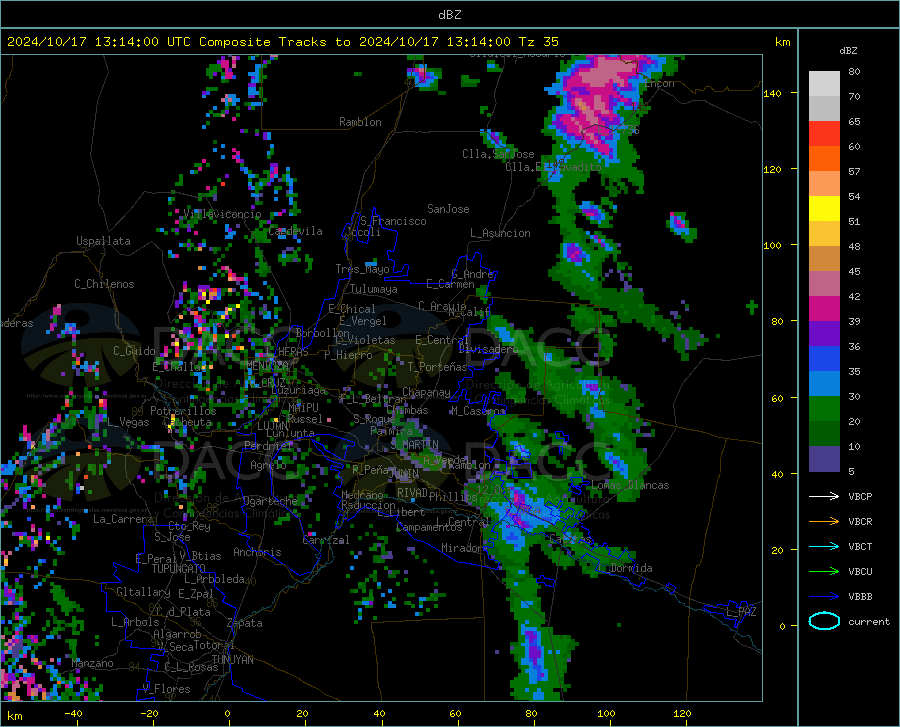Click the magenta 39-42 dBZ legend swatch
Screen dimensions: 900x727
tap(824, 309)
